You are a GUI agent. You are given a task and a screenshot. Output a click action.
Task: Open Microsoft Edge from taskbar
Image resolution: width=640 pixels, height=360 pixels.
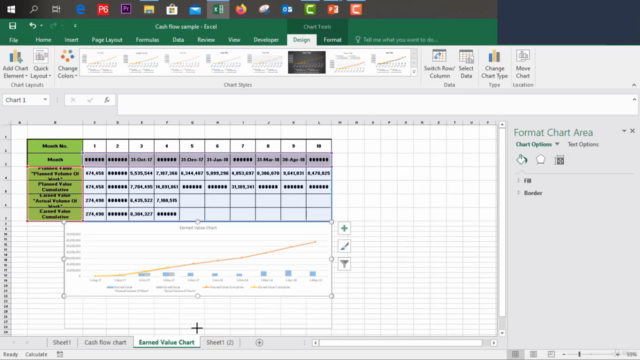pyautogui.click(x=80, y=9)
